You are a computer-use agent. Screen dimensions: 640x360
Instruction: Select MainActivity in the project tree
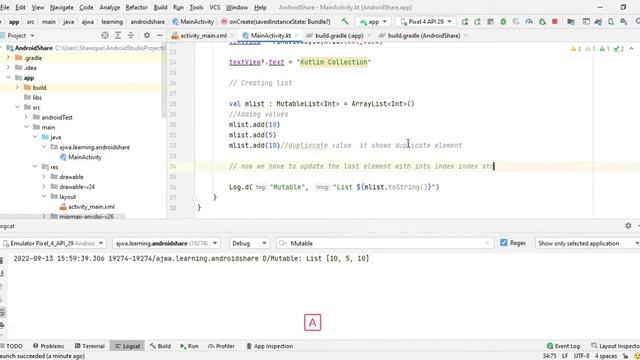pos(81,157)
